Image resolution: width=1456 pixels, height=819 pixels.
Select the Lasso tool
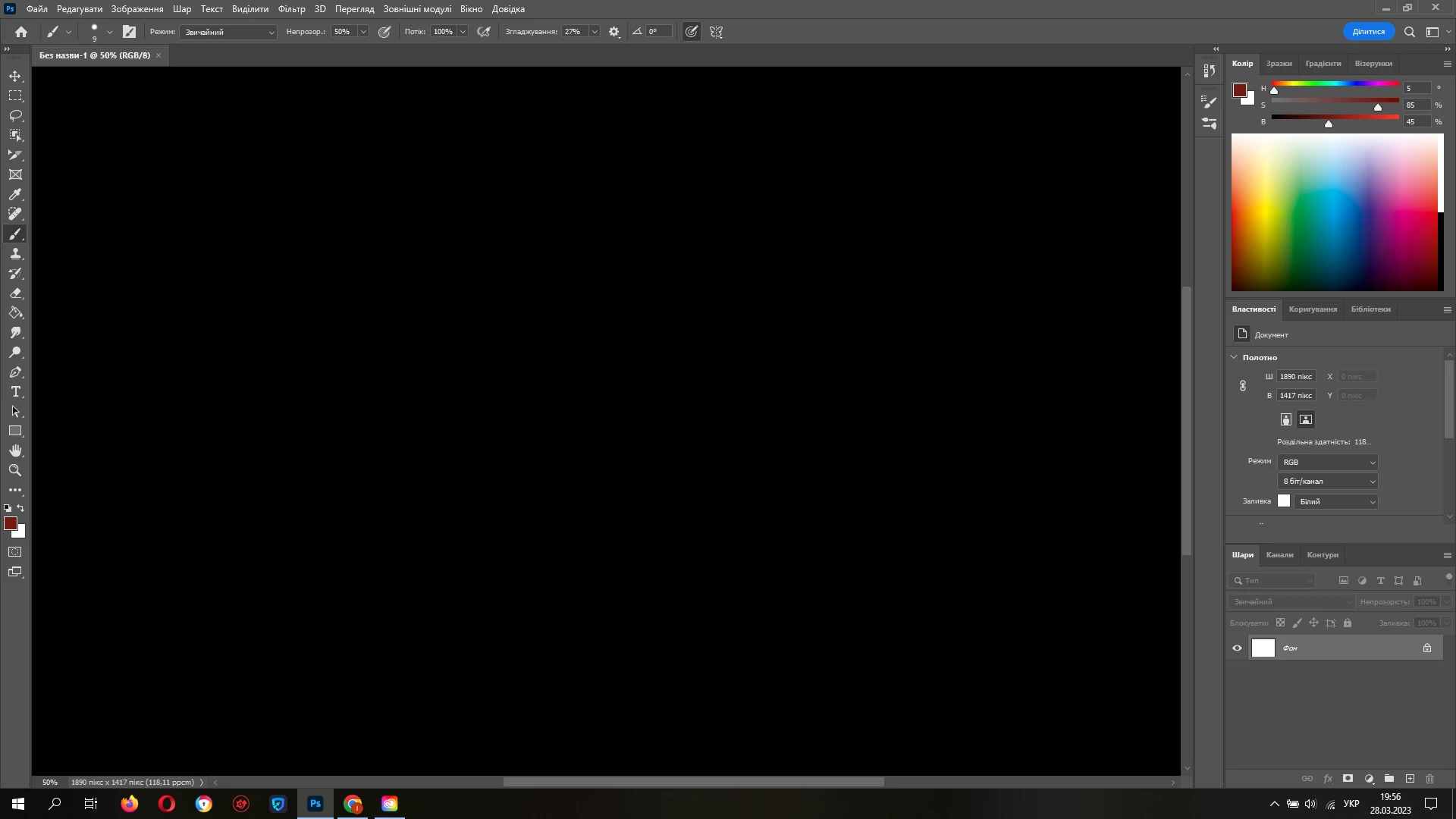[15, 116]
